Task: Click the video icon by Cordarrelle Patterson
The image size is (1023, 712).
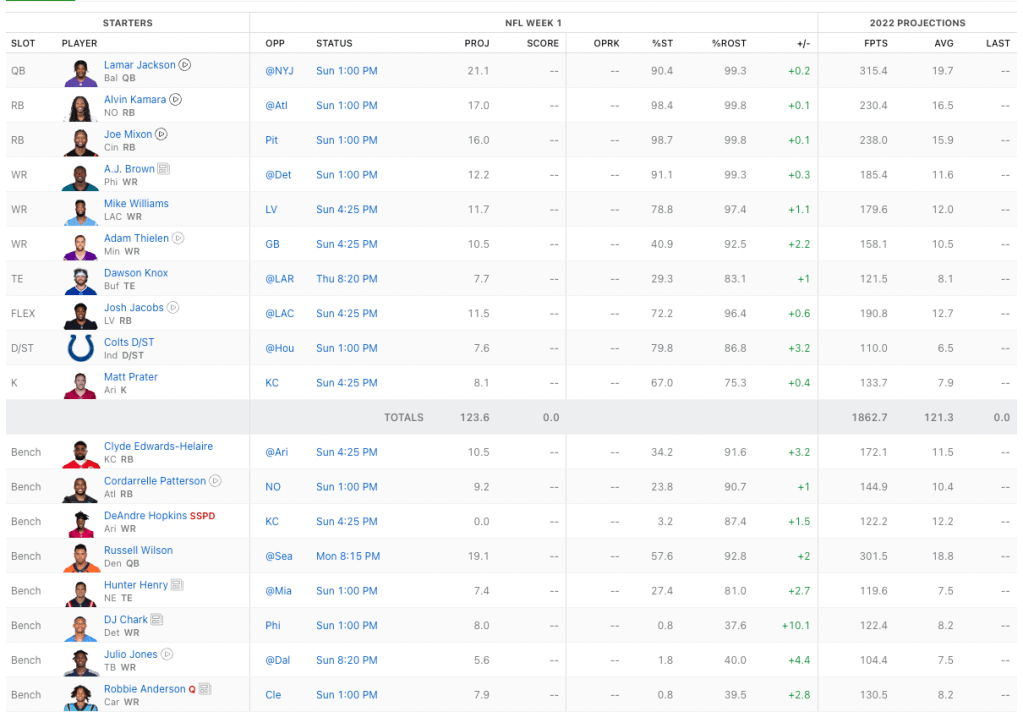Action: tap(215, 481)
